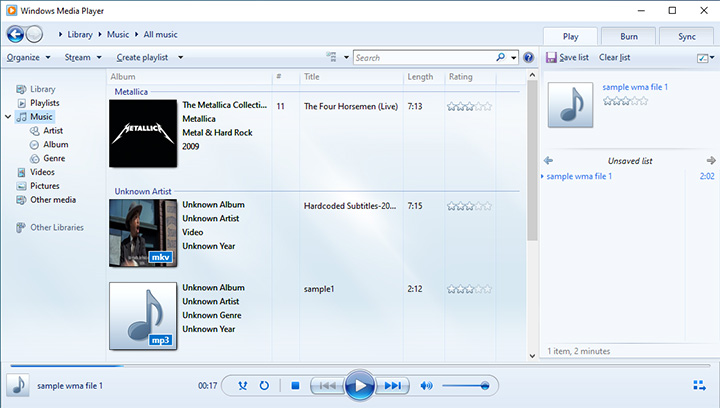Click the Save list floppy icon
720x408 pixels.
551,57
